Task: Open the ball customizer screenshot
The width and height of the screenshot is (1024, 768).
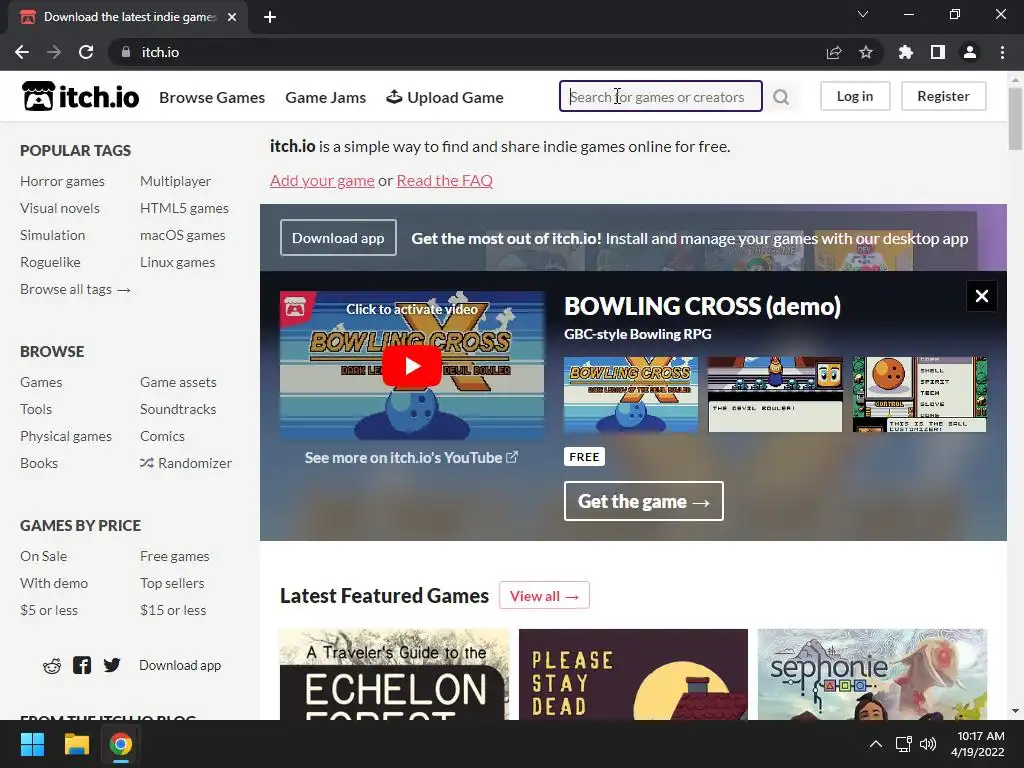Action: click(920, 394)
